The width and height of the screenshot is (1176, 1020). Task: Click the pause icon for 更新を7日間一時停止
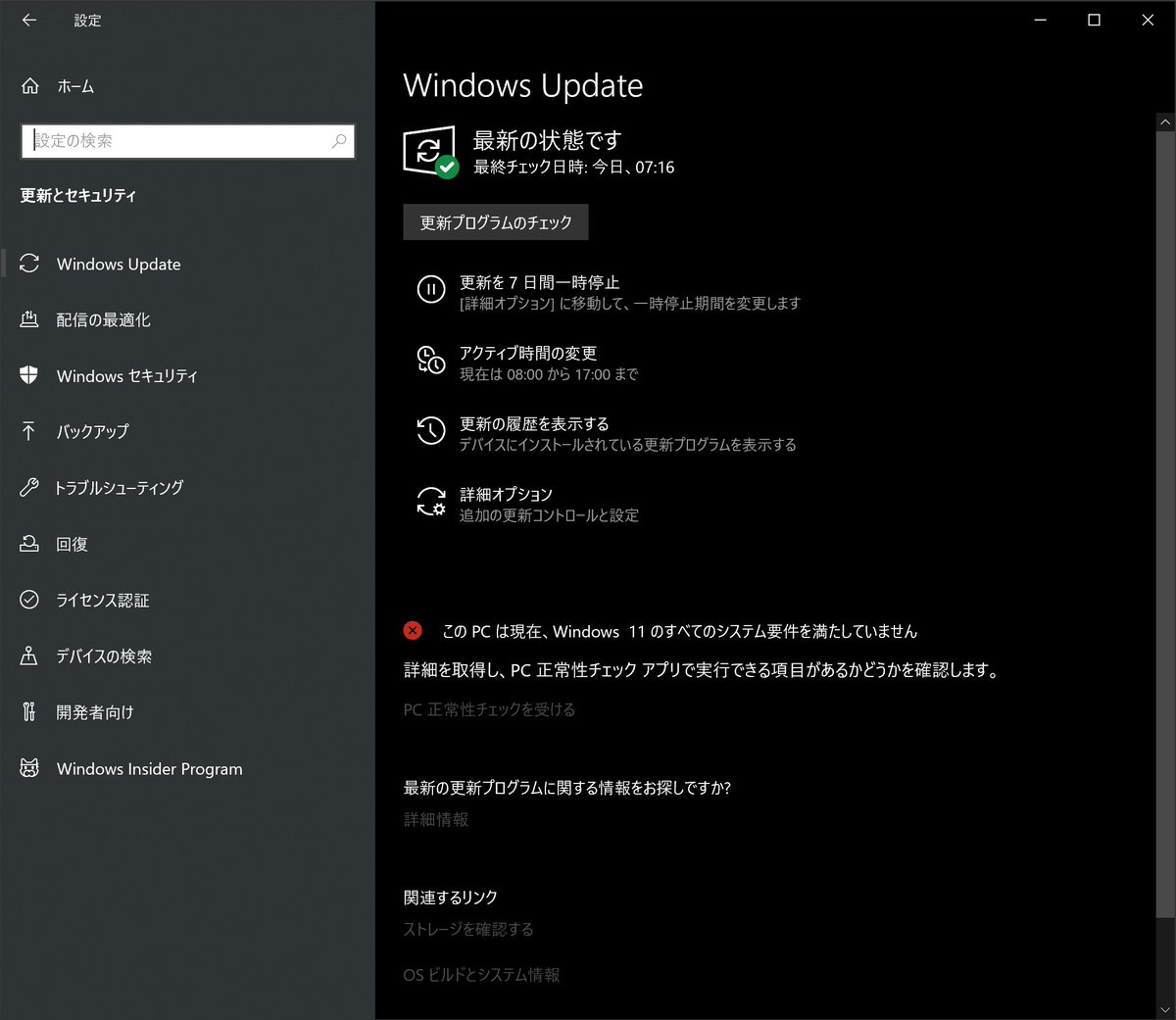click(431, 289)
